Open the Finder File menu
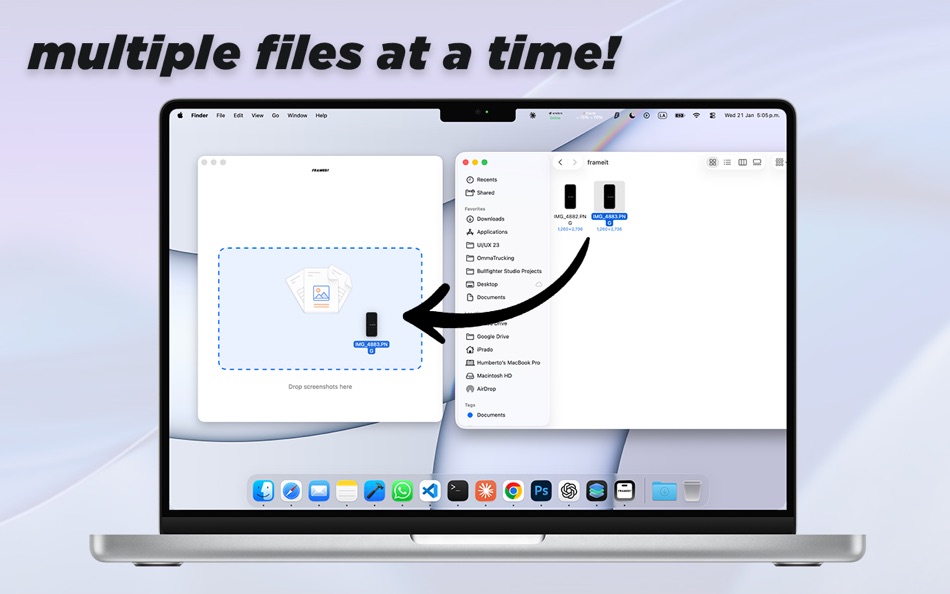The width and height of the screenshot is (950, 594). pyautogui.click(x=220, y=115)
